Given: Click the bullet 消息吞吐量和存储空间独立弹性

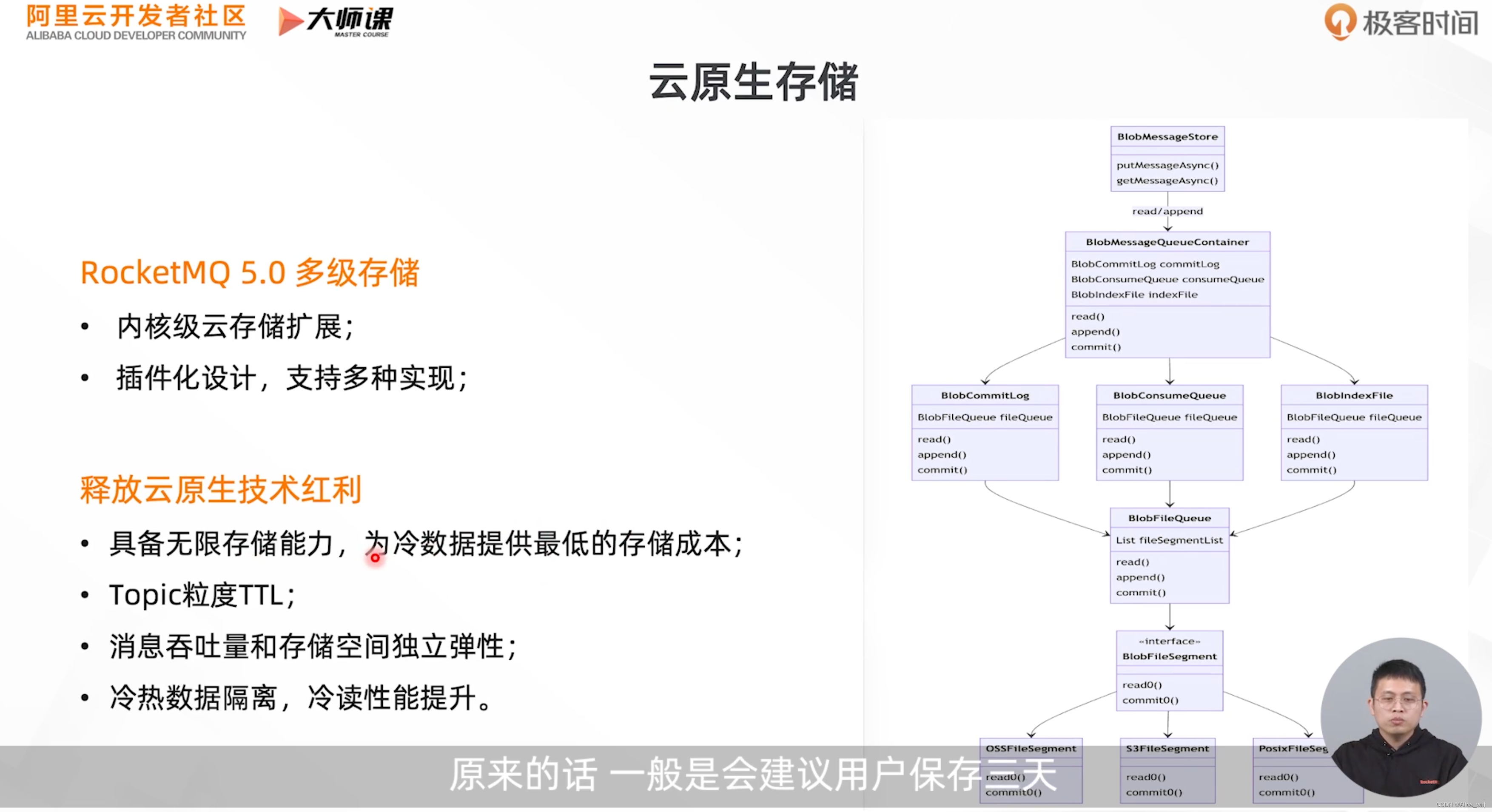Looking at the screenshot, I should pos(313,647).
